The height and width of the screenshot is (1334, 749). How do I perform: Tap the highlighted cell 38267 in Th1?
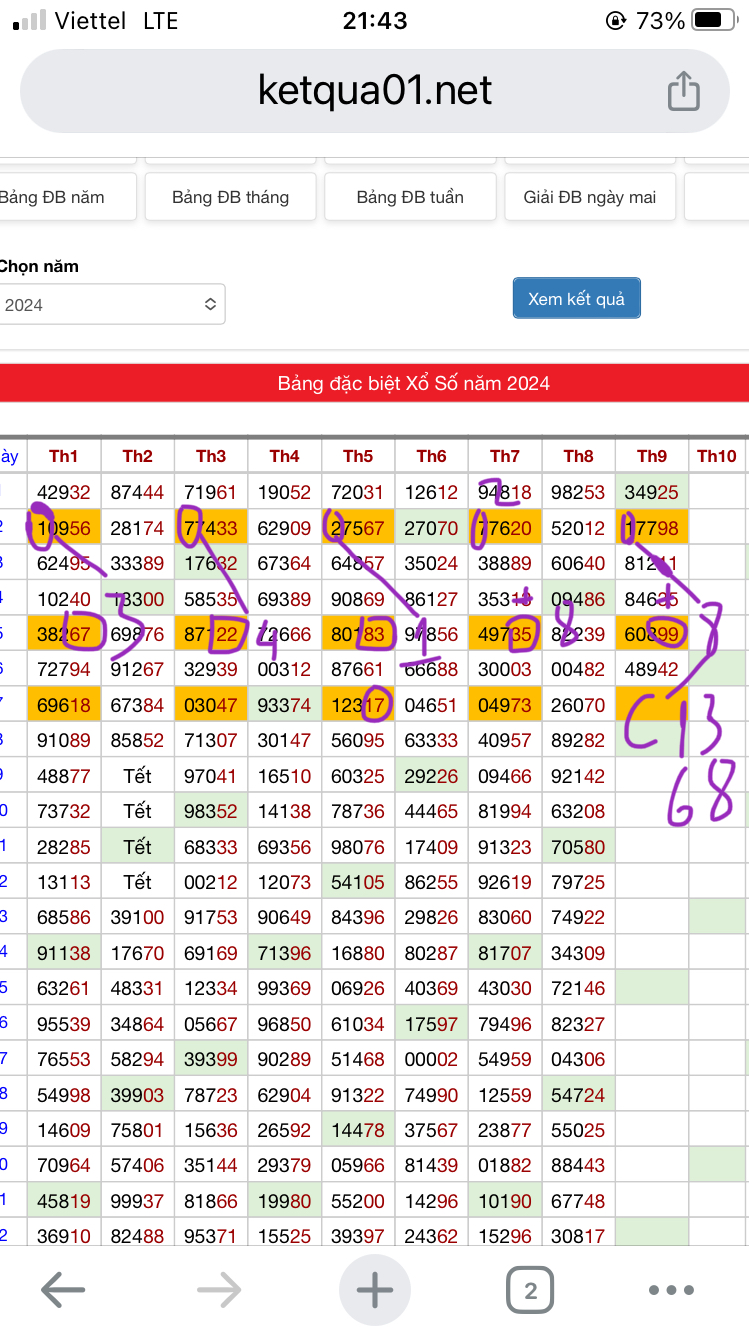pyautogui.click(x=64, y=633)
